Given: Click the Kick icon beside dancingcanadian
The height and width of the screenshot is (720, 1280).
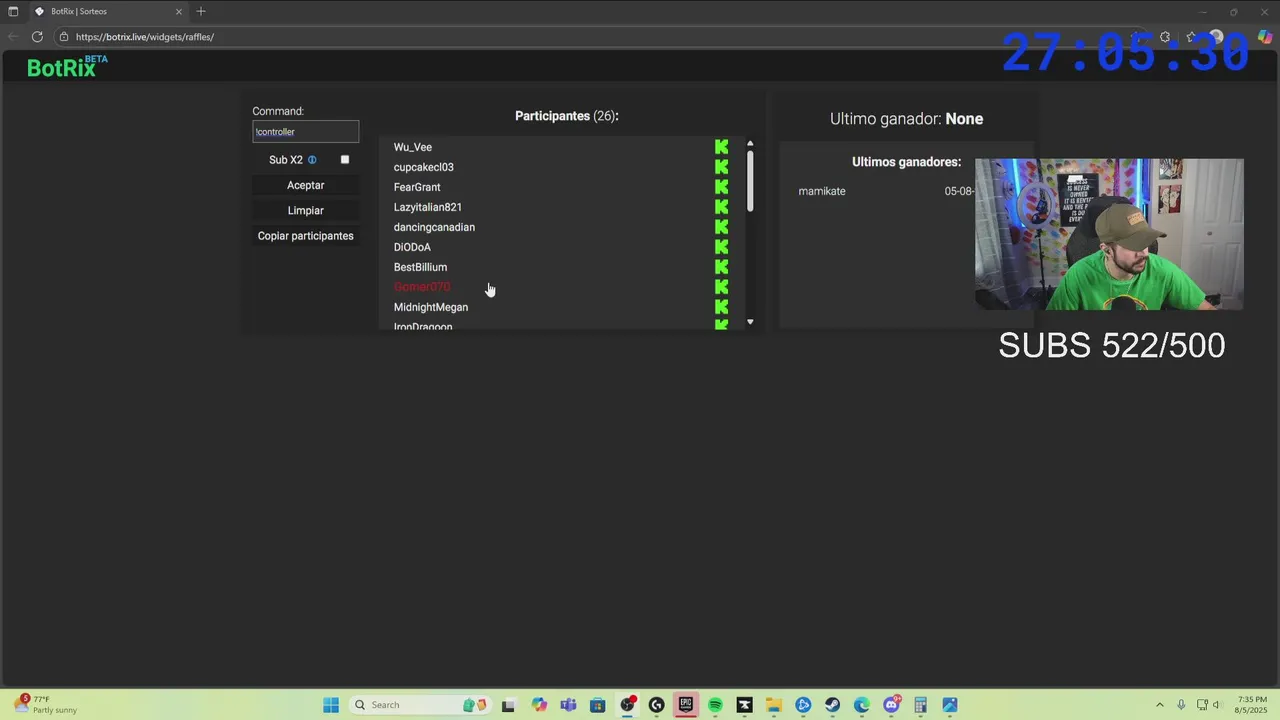Looking at the screenshot, I should tap(722, 227).
